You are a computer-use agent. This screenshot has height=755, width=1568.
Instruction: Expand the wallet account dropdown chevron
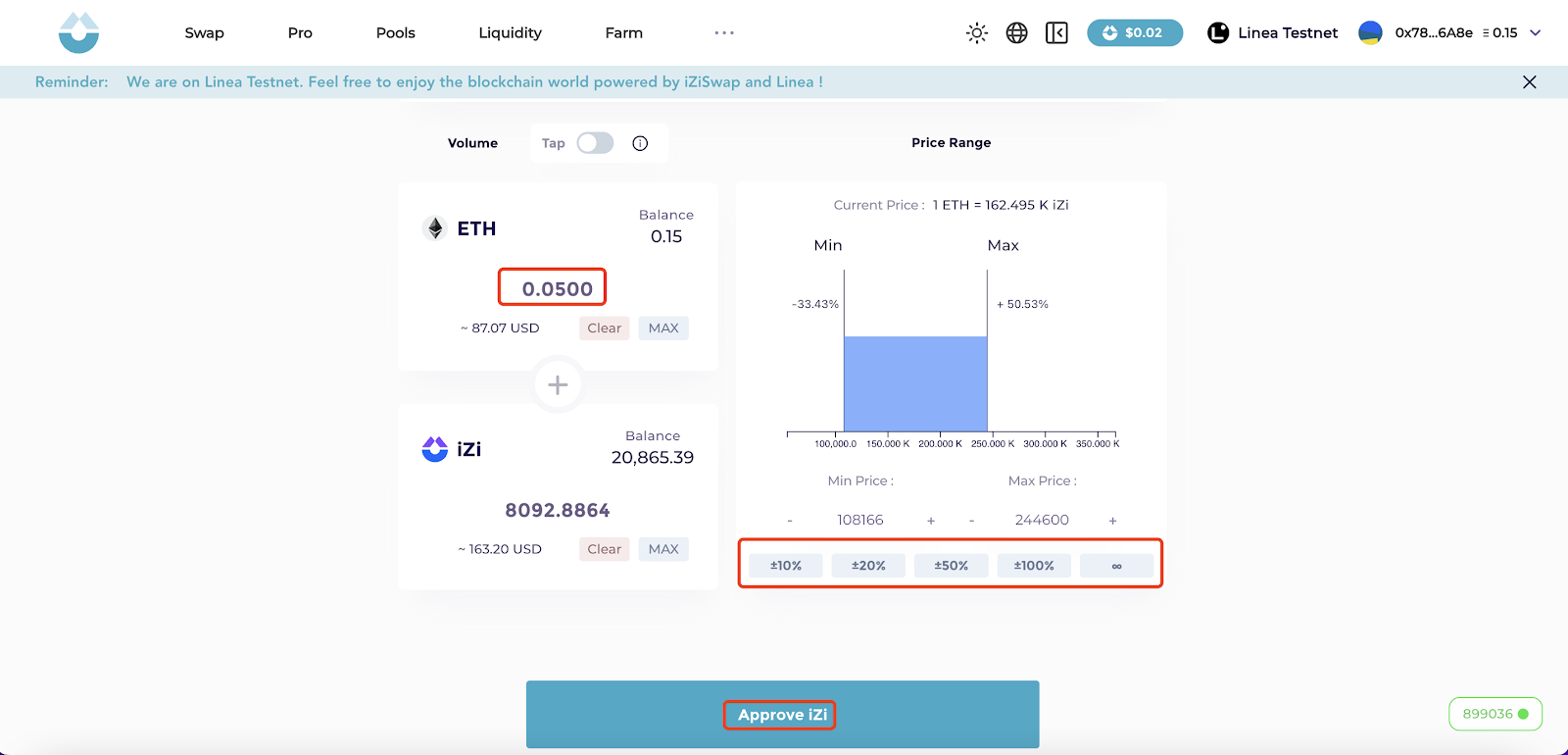click(x=1536, y=32)
